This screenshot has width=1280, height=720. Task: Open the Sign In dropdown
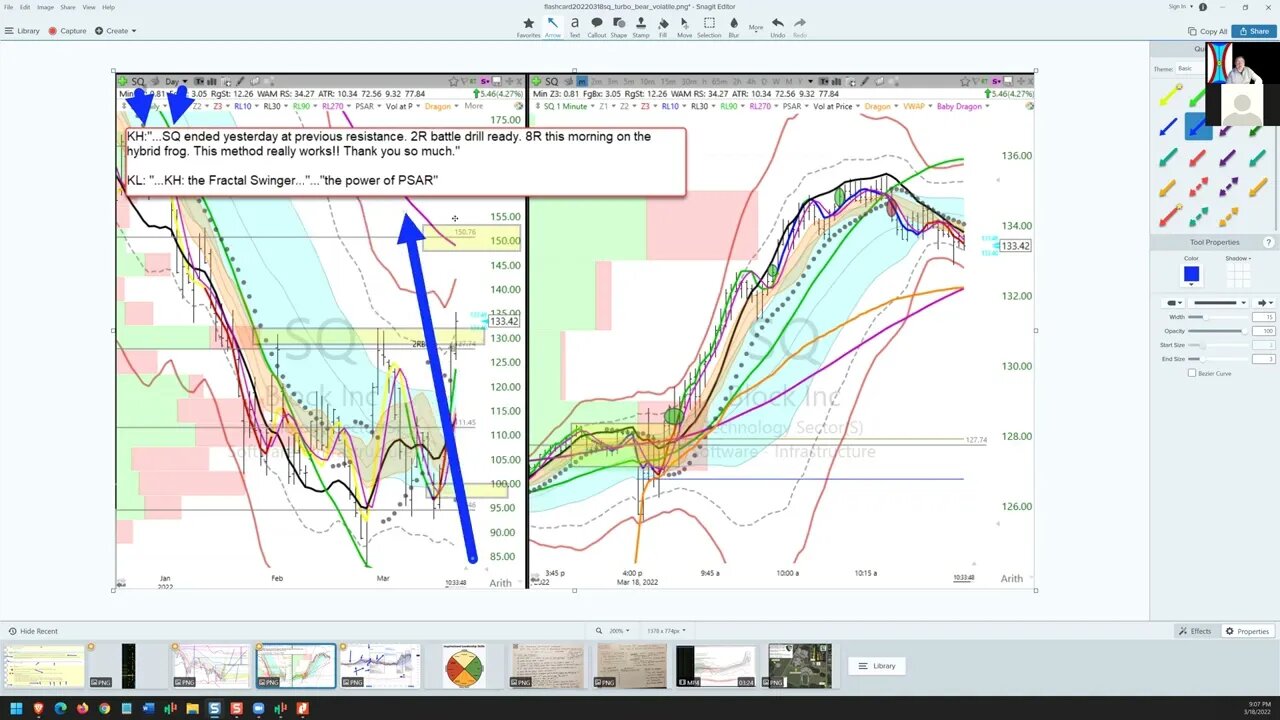[1181, 7]
